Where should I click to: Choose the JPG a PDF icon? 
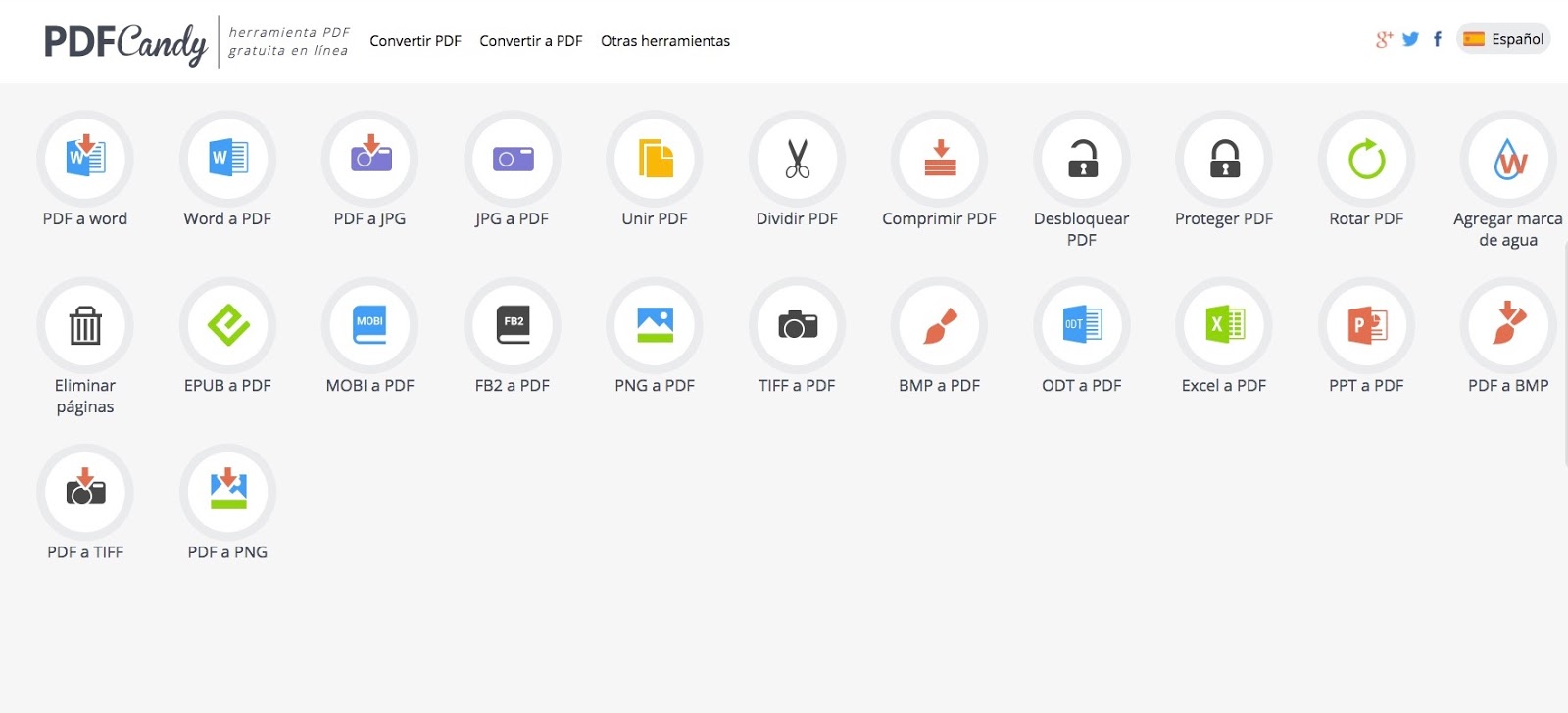click(x=513, y=159)
